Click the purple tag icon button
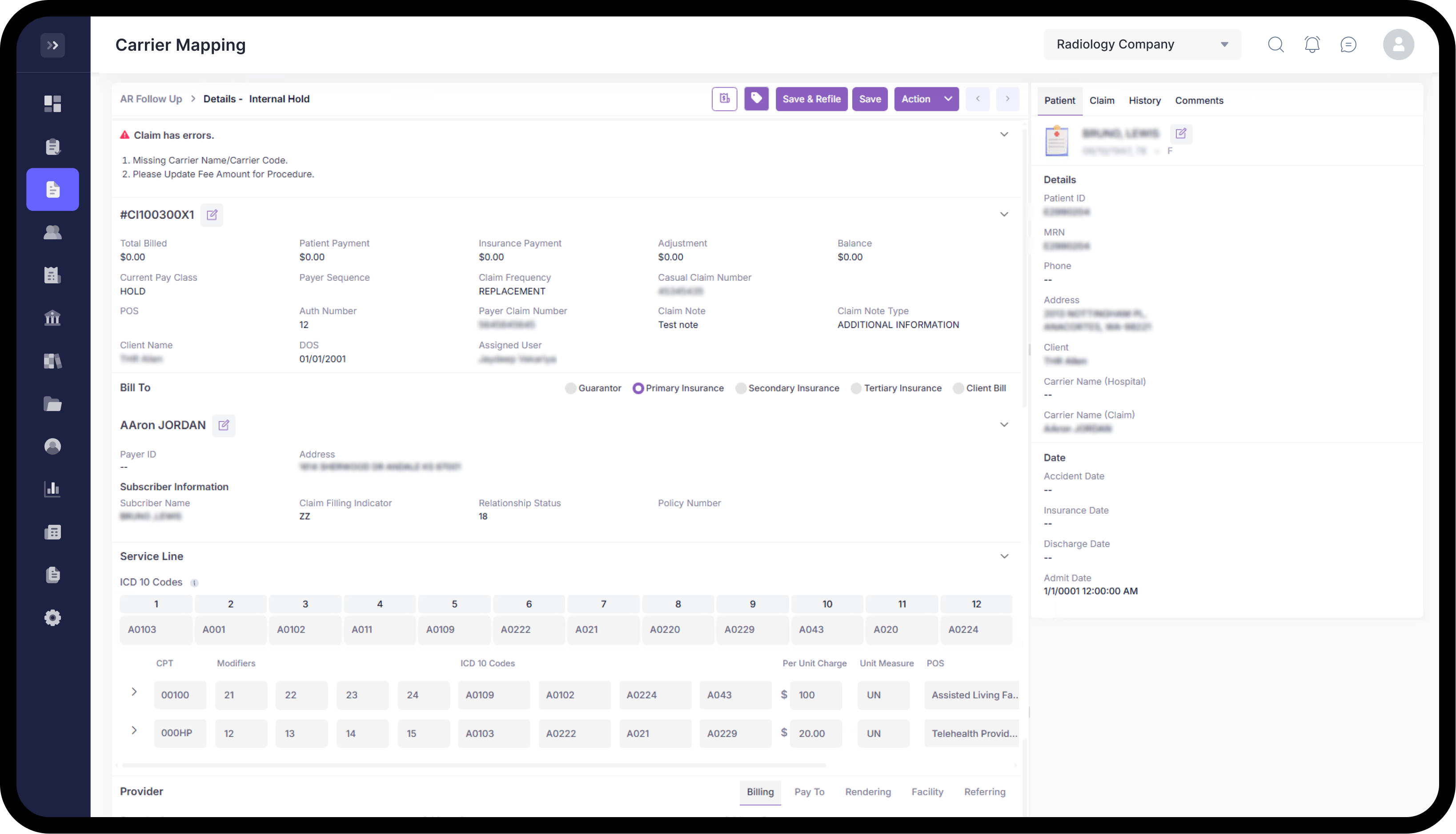Viewport: 1456px width, 834px height. (756, 98)
